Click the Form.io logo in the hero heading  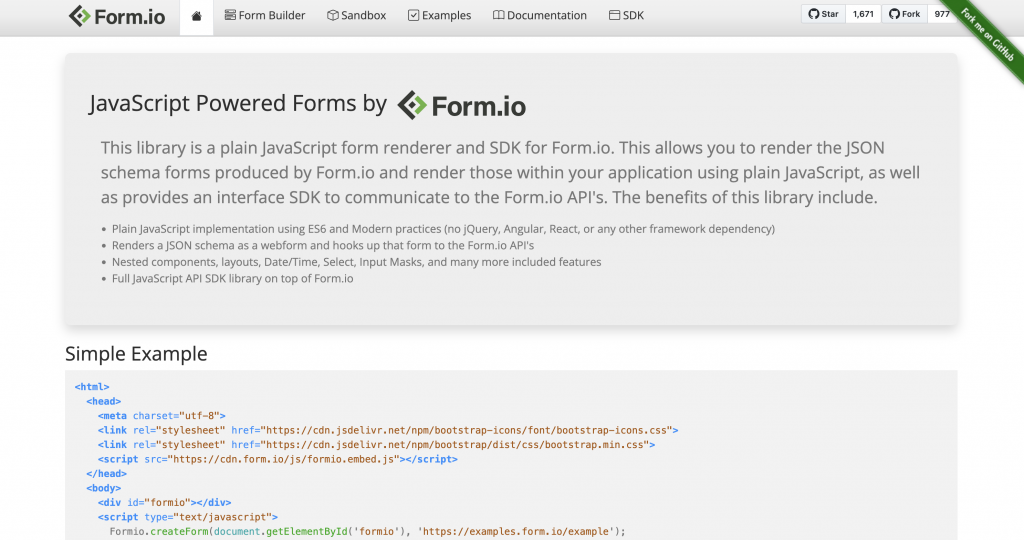(461, 105)
